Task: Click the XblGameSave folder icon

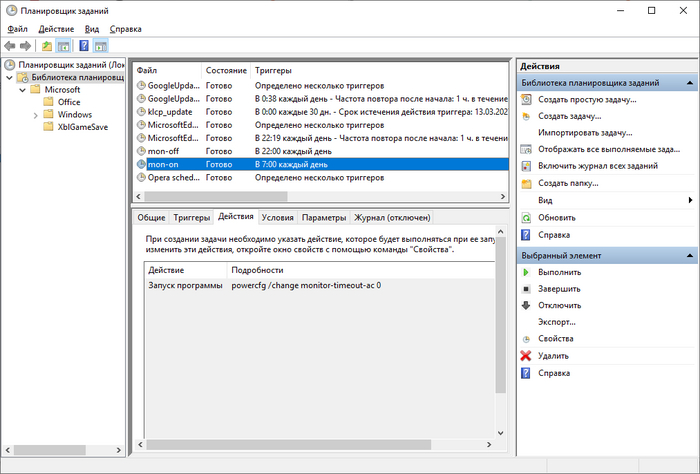Action: click(48, 127)
